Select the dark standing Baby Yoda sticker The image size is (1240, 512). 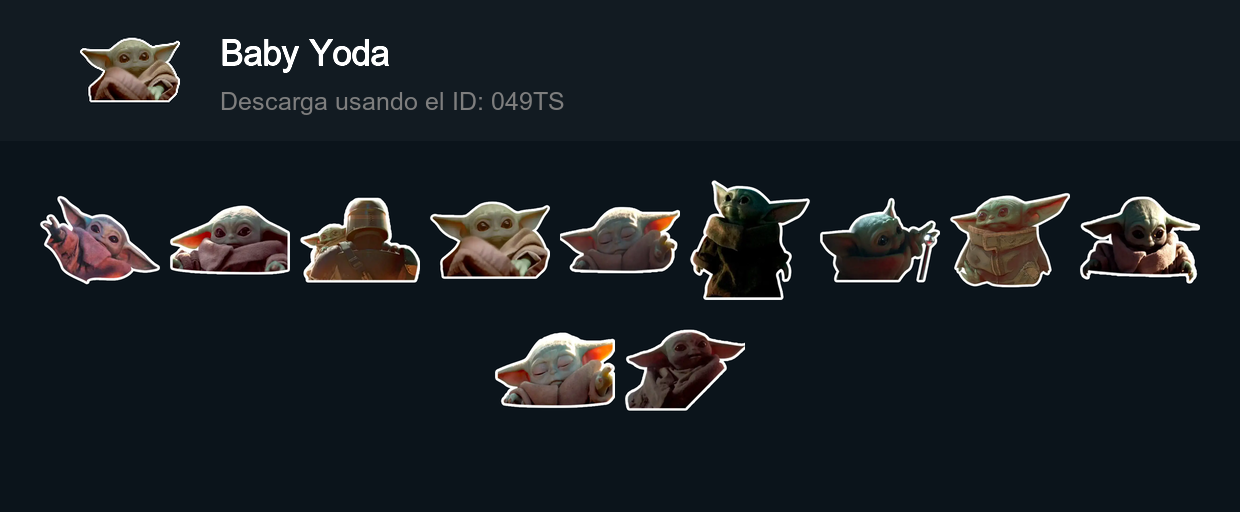click(x=750, y=240)
